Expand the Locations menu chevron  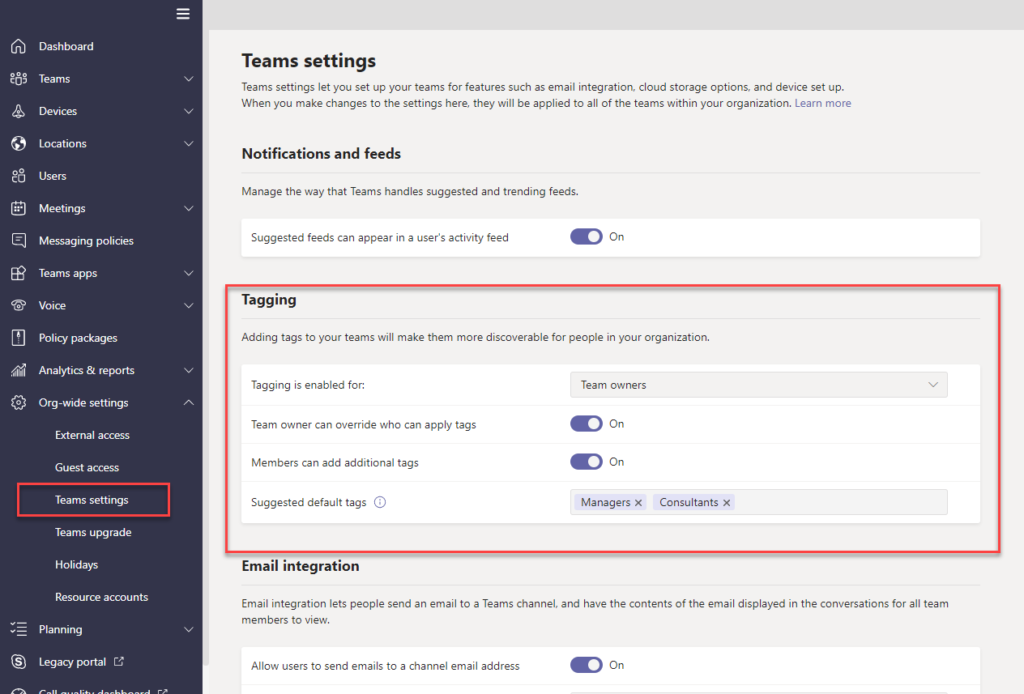189,144
